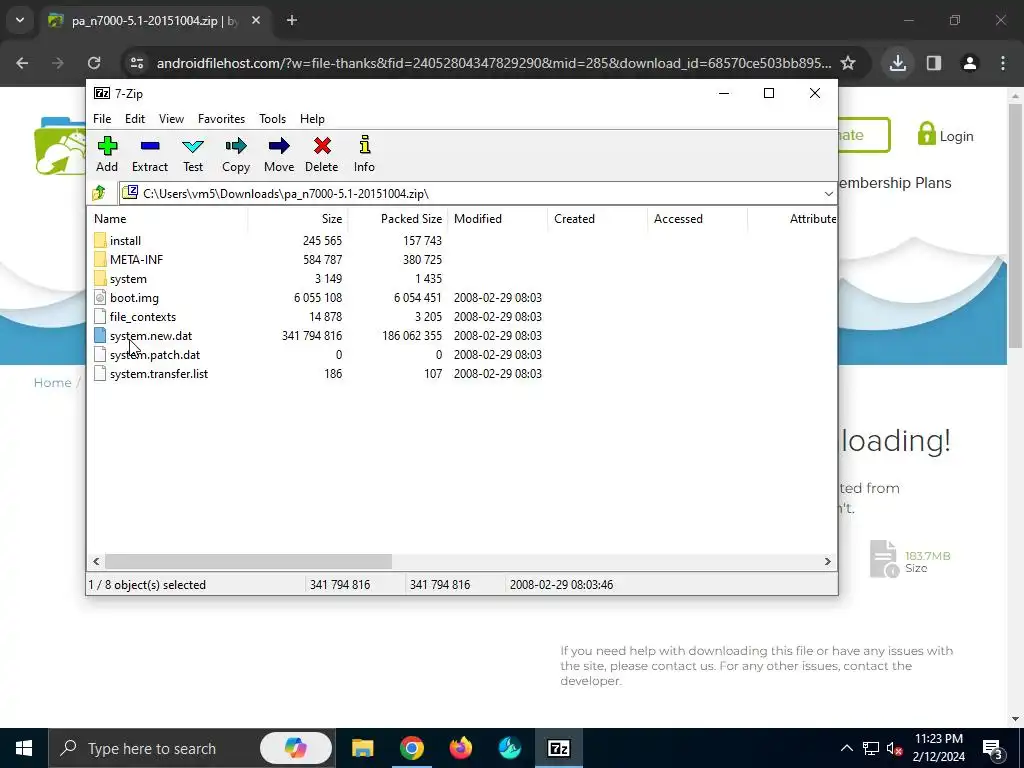Open Chrome three-dot menu
The width and height of the screenshot is (1024, 768).
click(1003, 63)
